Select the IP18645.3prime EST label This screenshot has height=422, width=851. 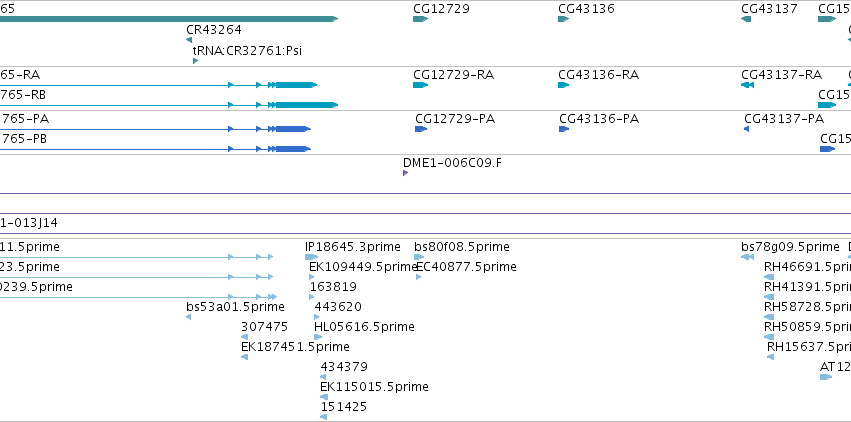click(353, 247)
